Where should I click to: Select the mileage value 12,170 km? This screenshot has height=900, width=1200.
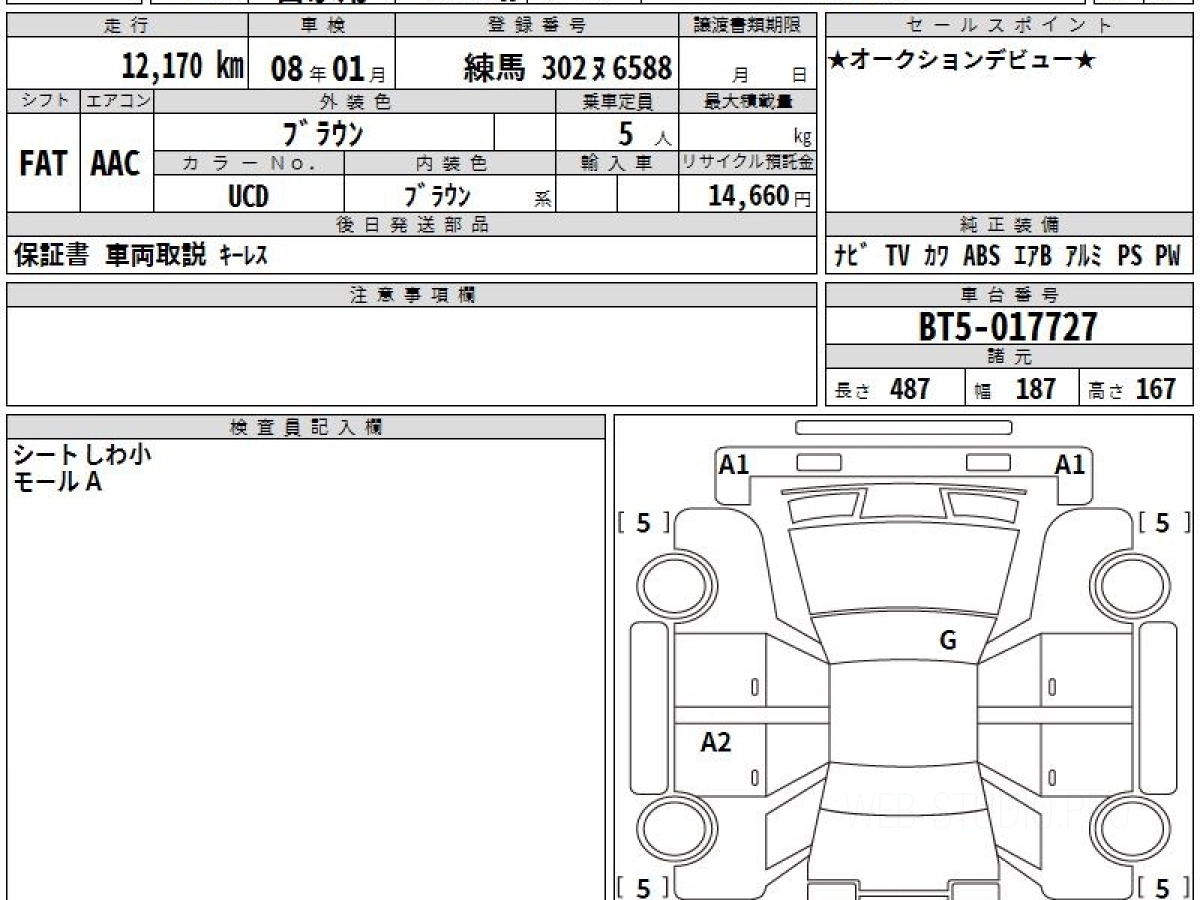(183, 67)
